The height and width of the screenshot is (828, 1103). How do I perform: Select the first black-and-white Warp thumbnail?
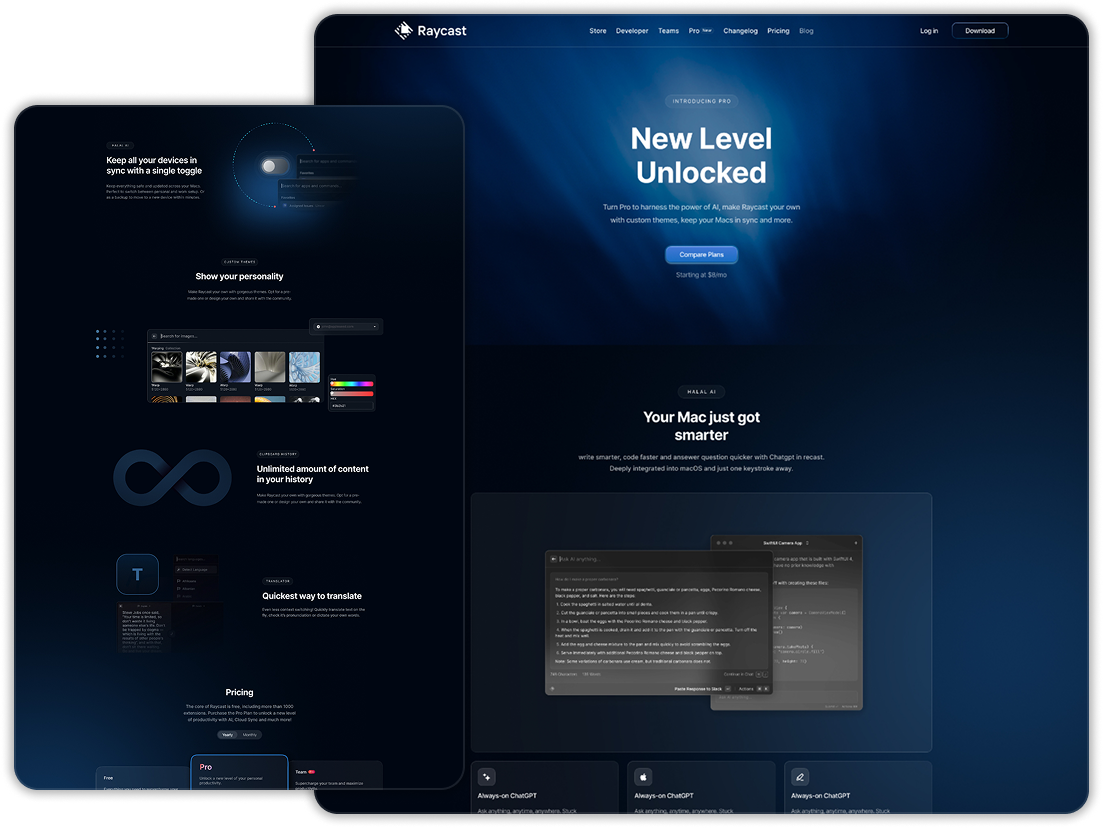click(167, 367)
